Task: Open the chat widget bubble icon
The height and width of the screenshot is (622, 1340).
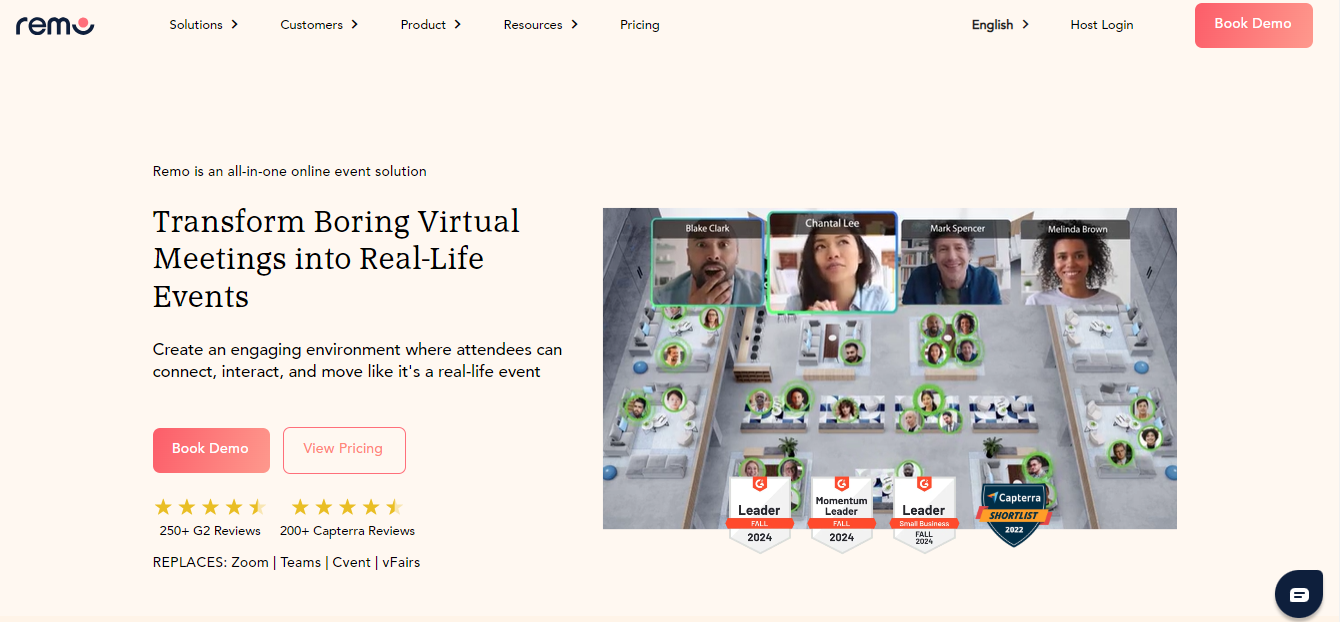Action: tap(1298, 595)
